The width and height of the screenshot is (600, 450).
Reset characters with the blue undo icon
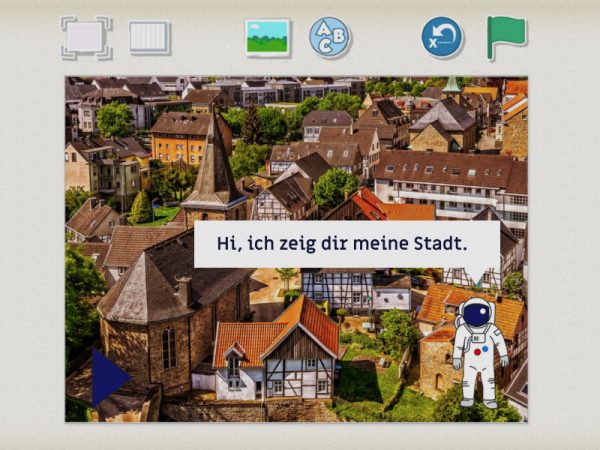pyautogui.click(x=442, y=38)
